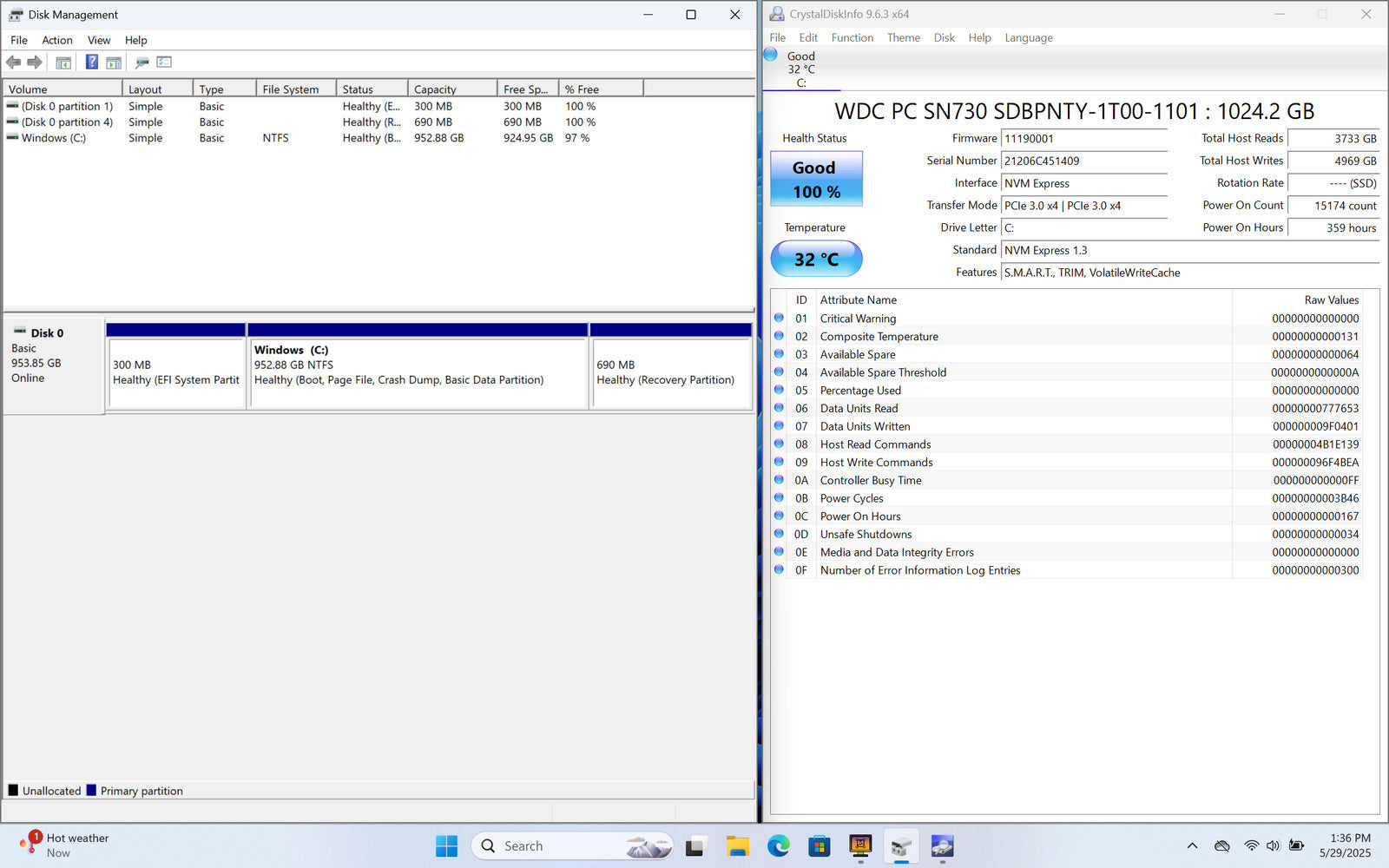Click the Good 100 % health status button

(816, 180)
